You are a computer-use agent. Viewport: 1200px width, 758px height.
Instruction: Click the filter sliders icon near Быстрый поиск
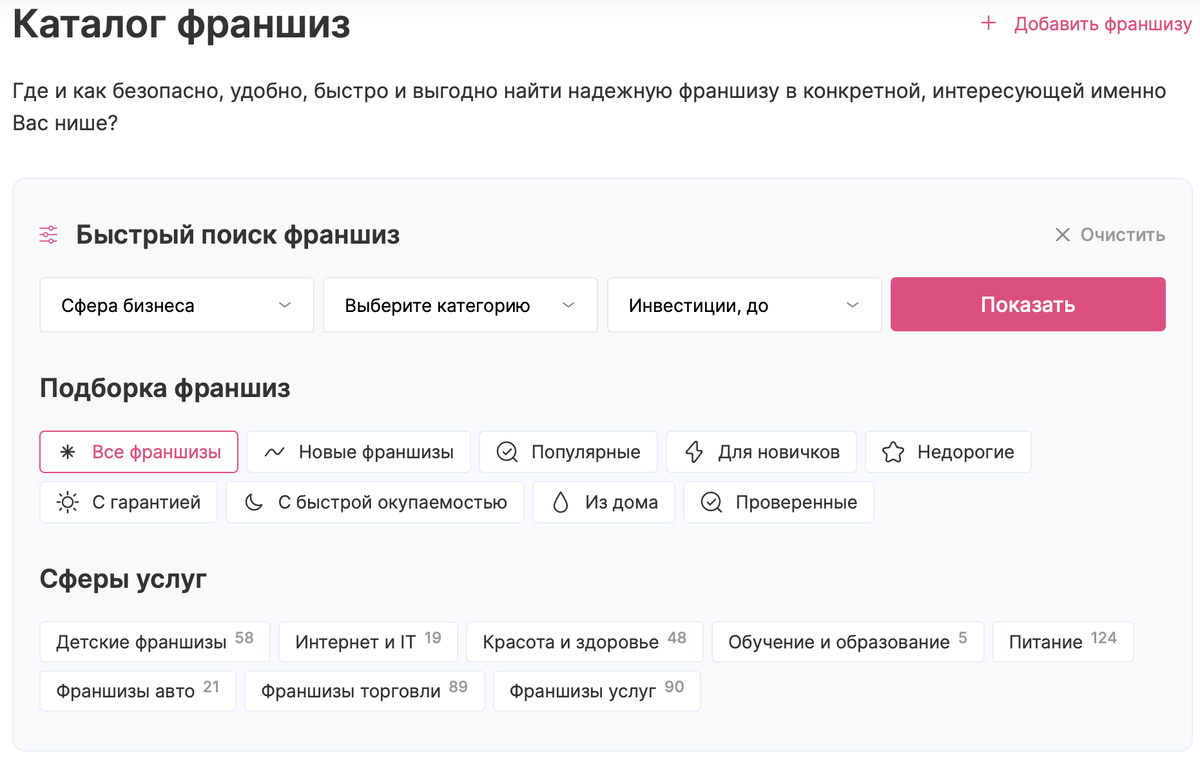pos(48,234)
